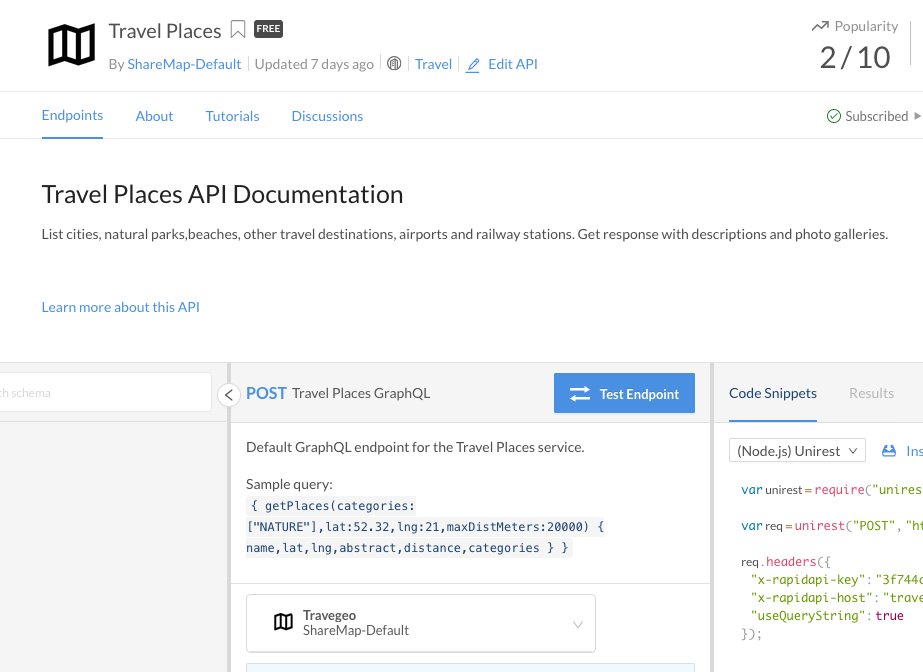Click the Subscribed checkmark icon
The height and width of the screenshot is (672, 923).
click(834, 116)
